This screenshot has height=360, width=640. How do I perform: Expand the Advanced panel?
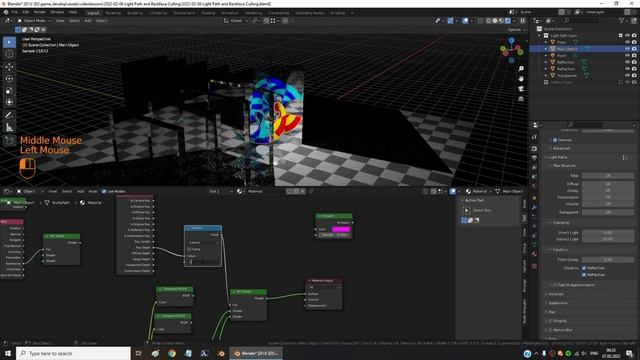(x=561, y=148)
